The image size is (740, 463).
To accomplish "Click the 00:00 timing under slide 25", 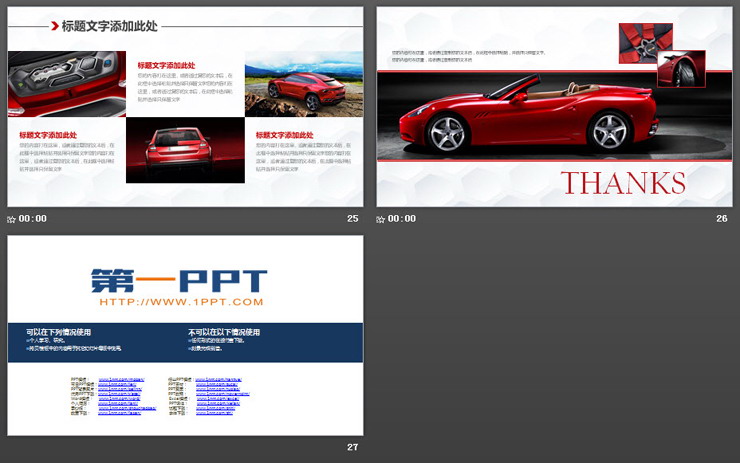I will 33,218.
